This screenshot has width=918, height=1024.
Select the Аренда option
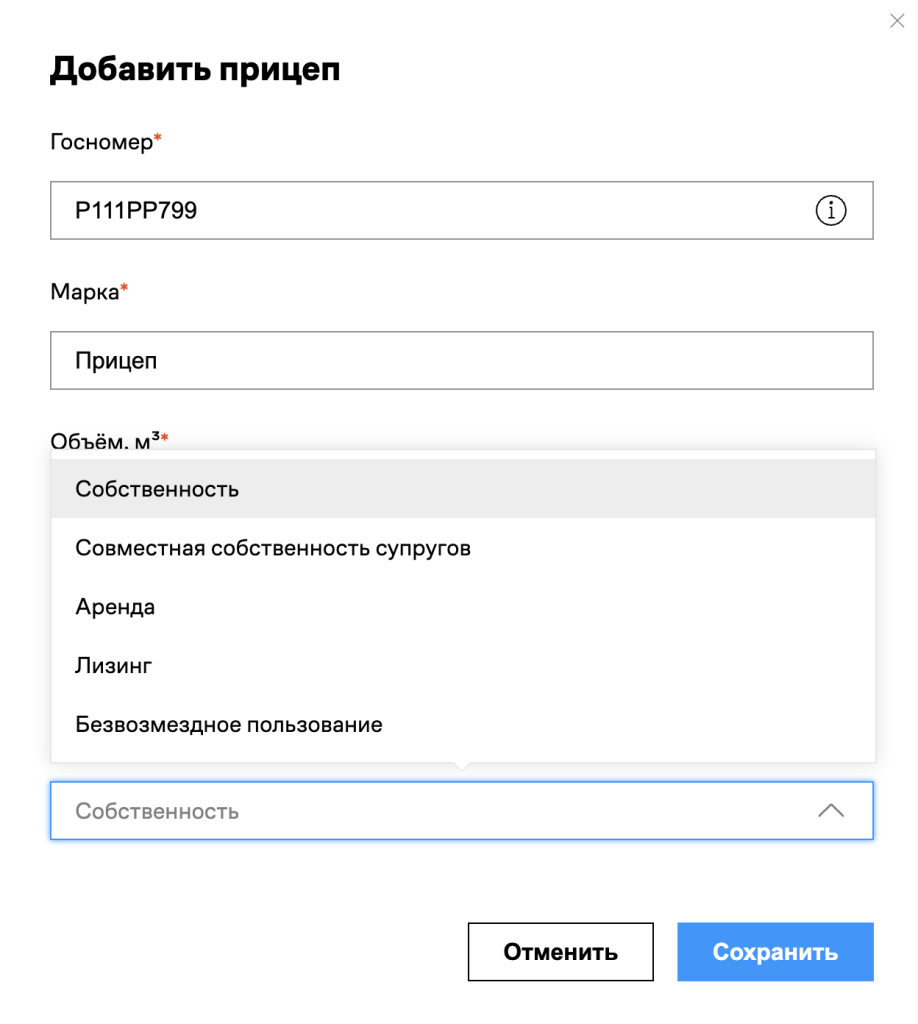coord(463,606)
